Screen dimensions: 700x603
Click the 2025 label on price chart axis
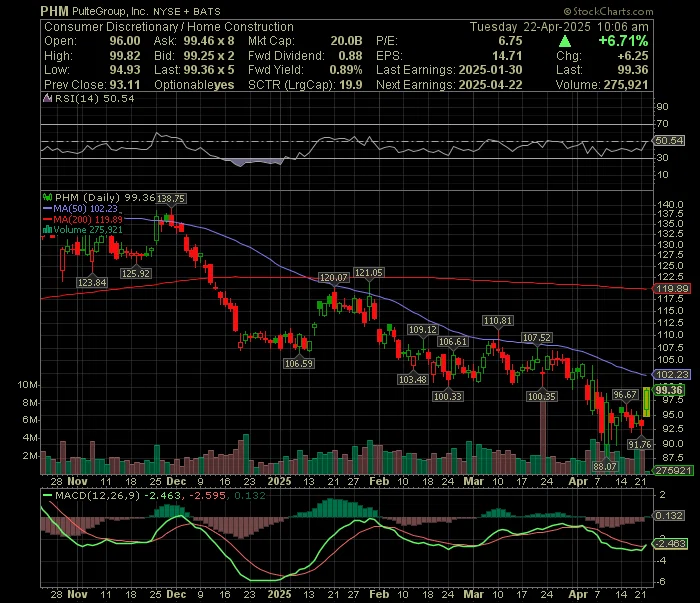tap(279, 482)
